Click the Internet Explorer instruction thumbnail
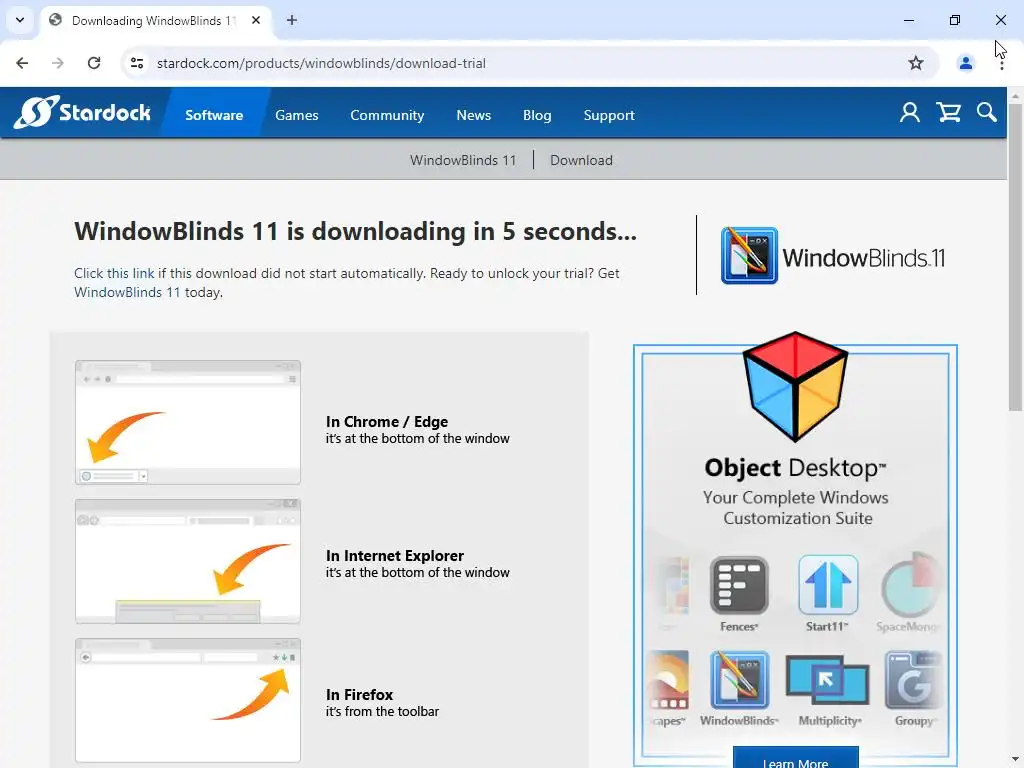 pyautogui.click(x=188, y=561)
